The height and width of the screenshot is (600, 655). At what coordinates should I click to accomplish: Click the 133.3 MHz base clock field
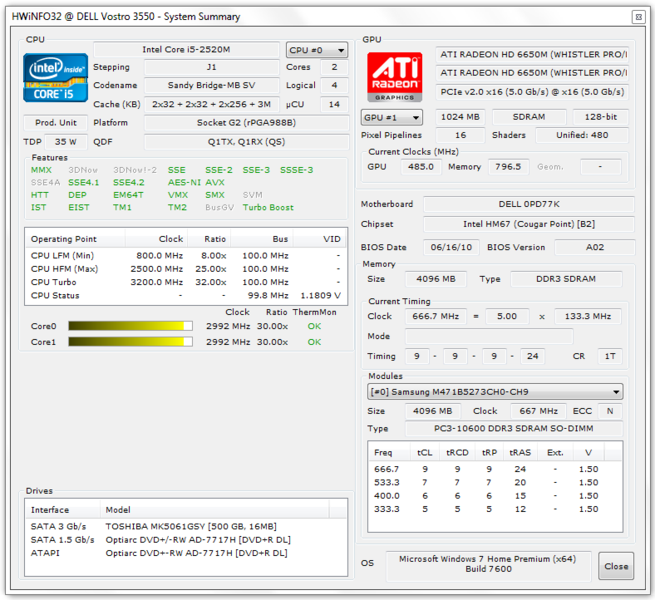click(x=588, y=316)
